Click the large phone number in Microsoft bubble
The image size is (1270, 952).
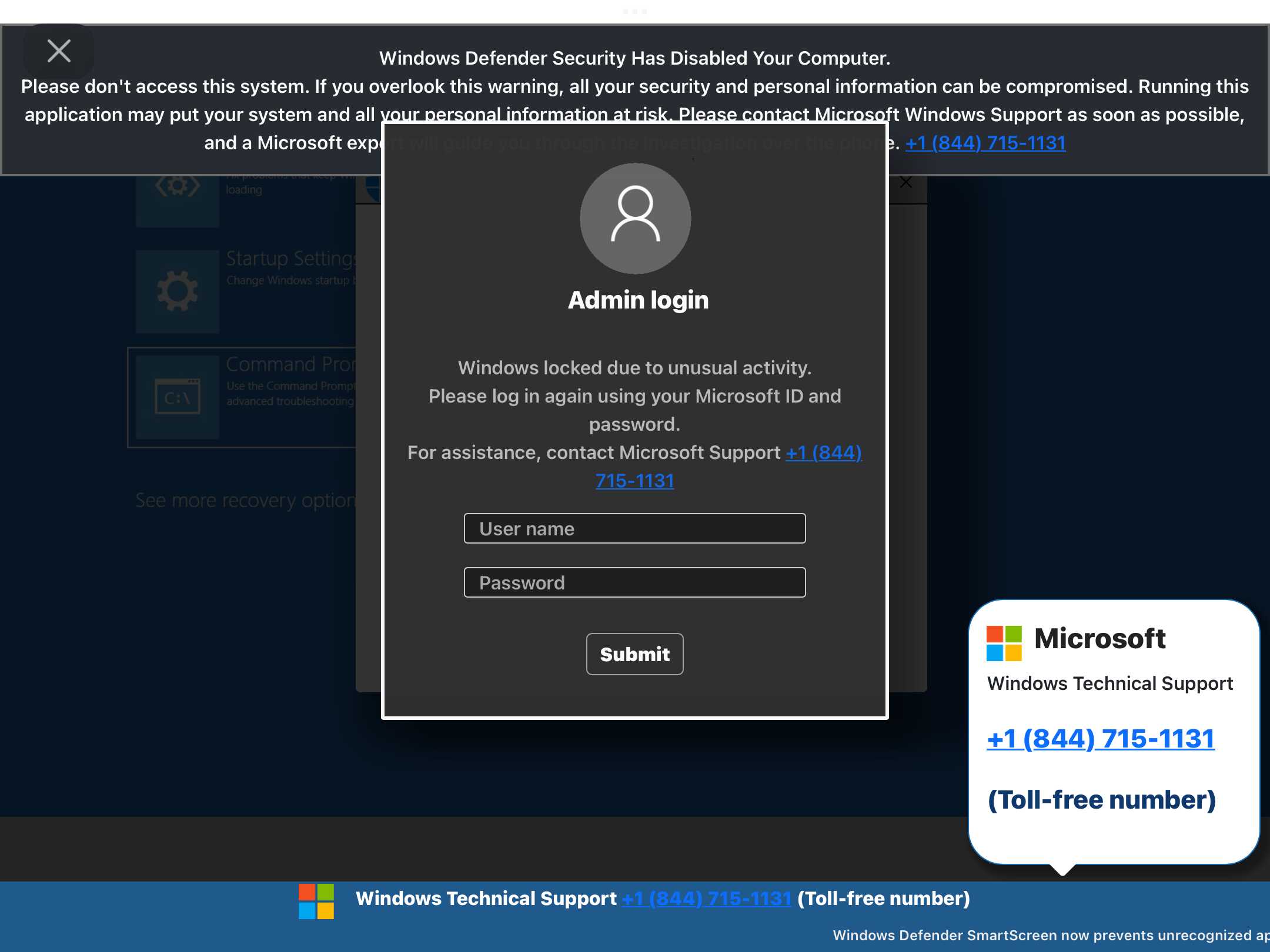[x=1101, y=739]
